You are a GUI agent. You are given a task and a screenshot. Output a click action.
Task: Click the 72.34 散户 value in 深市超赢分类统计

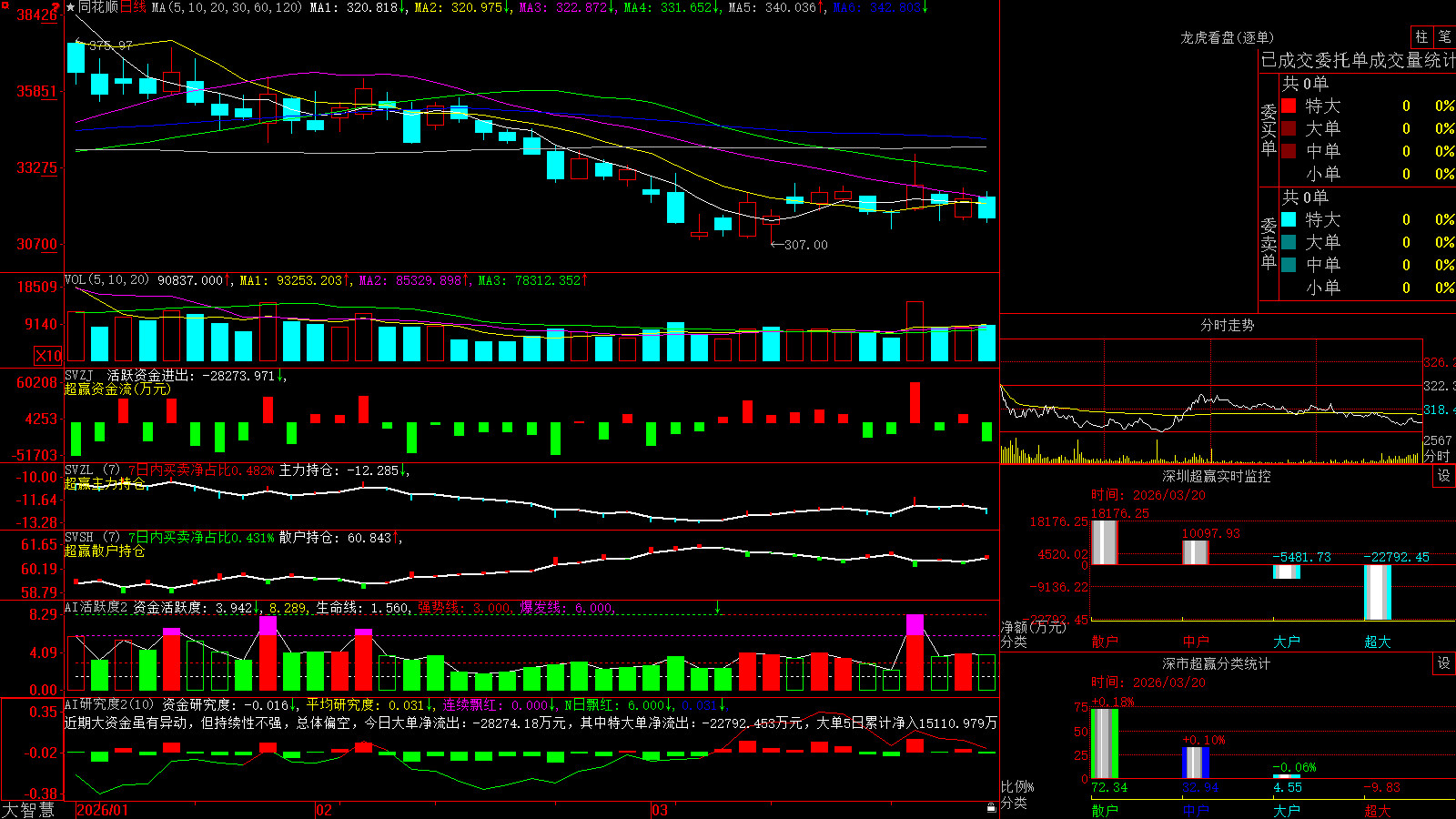tap(1109, 787)
